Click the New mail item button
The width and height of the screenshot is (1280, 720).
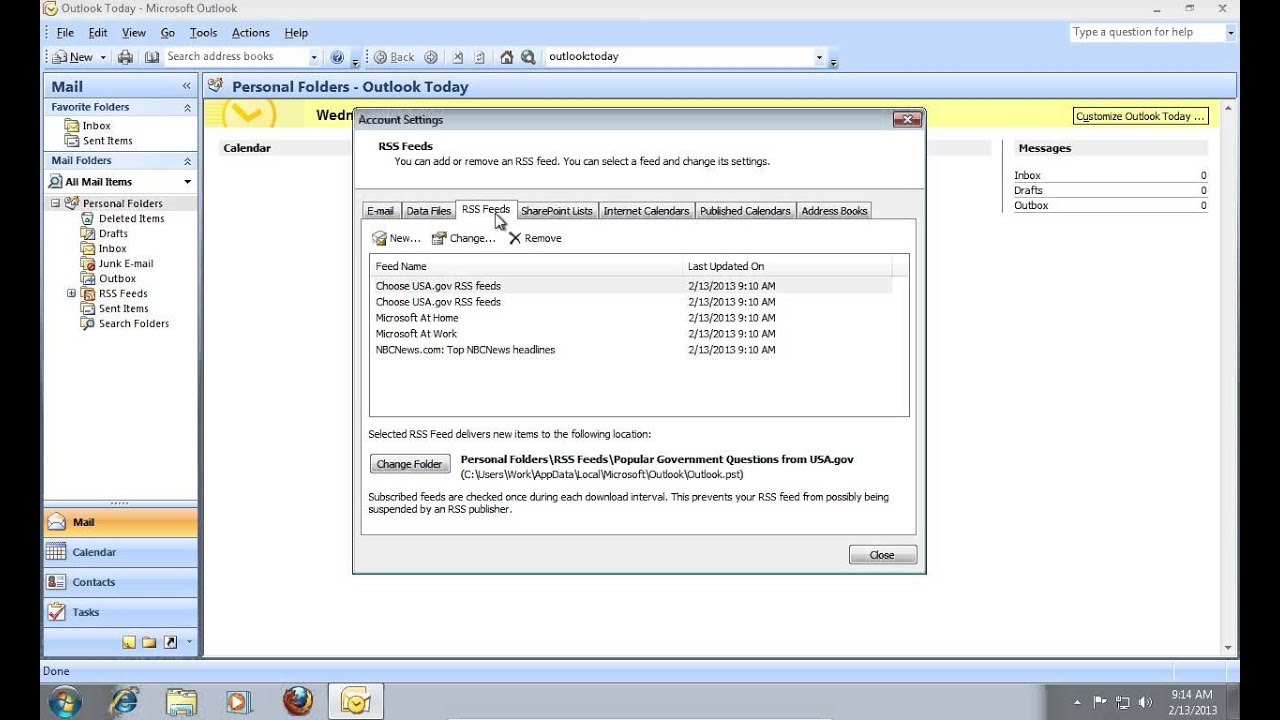73,57
